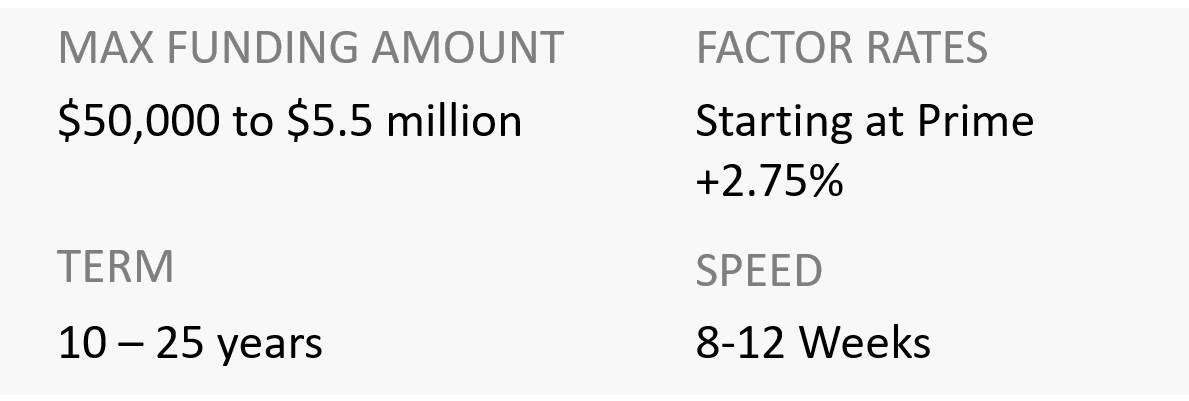Click the word "AMOUNT" in the heading

coord(477,48)
